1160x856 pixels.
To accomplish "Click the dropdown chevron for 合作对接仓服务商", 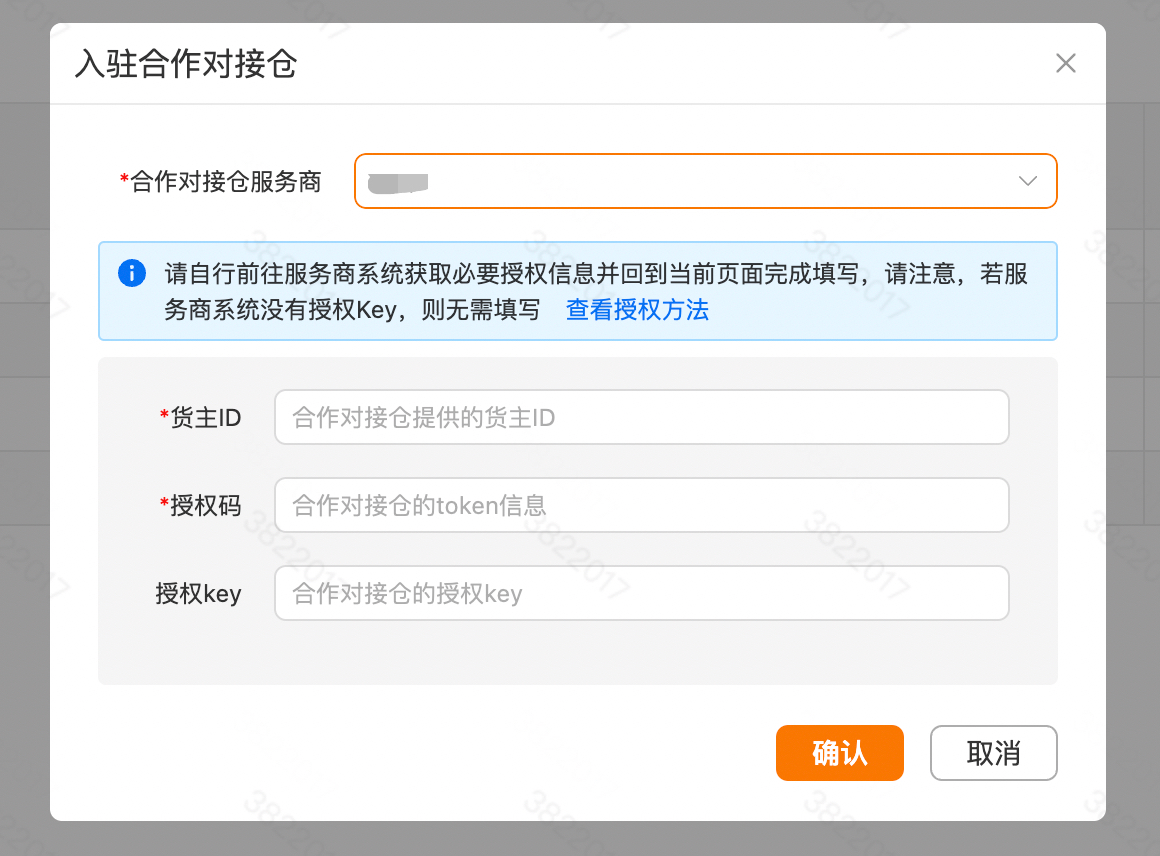I will (x=1027, y=181).
